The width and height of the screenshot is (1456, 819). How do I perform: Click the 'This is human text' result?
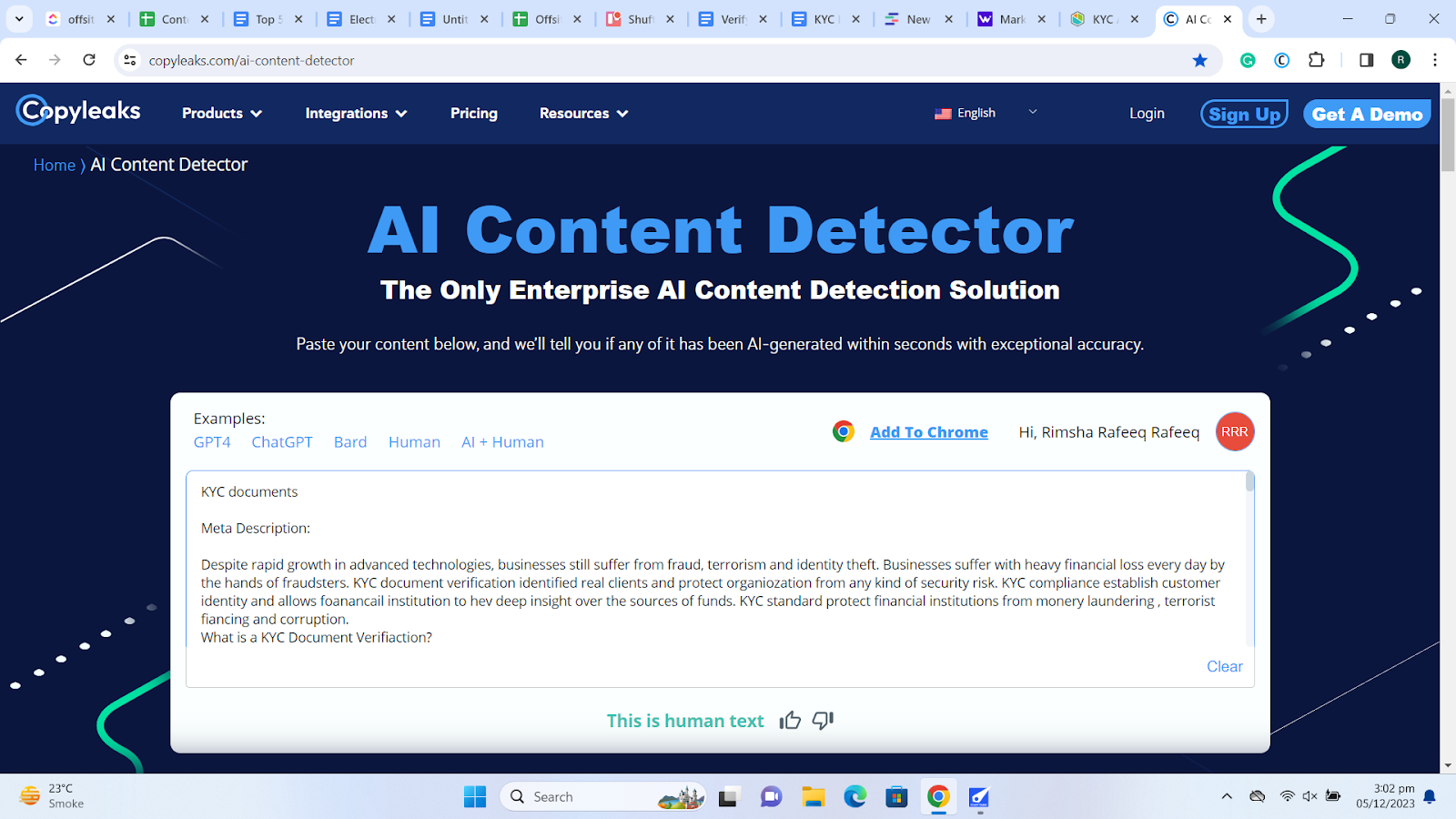click(x=685, y=721)
